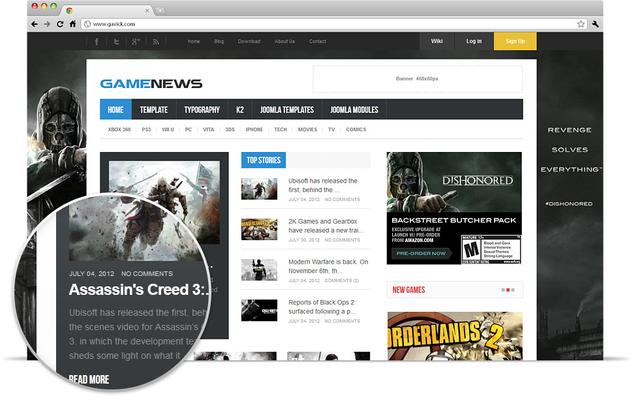Open the Twitter social icon

point(116,42)
